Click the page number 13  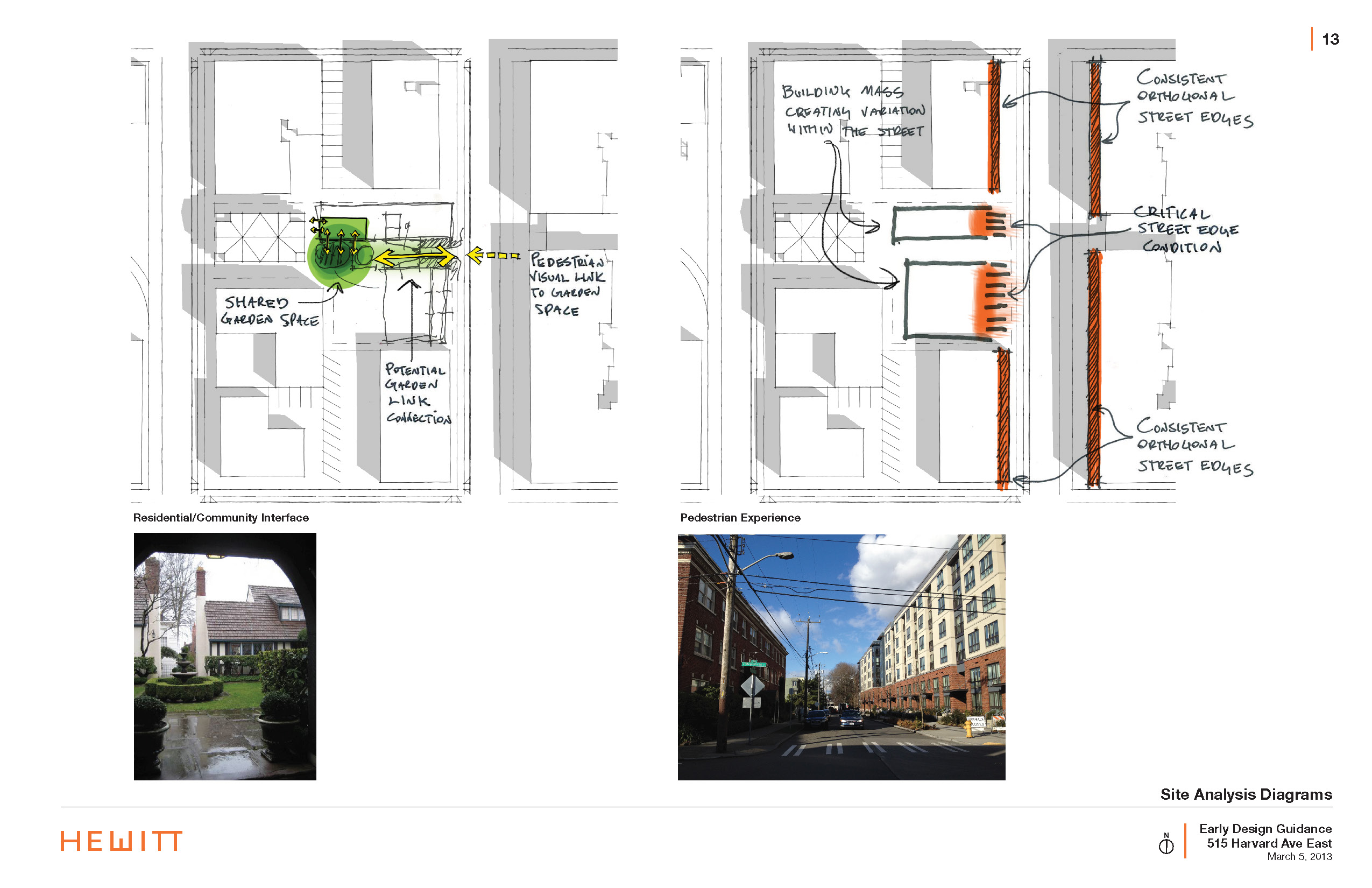coord(1330,39)
